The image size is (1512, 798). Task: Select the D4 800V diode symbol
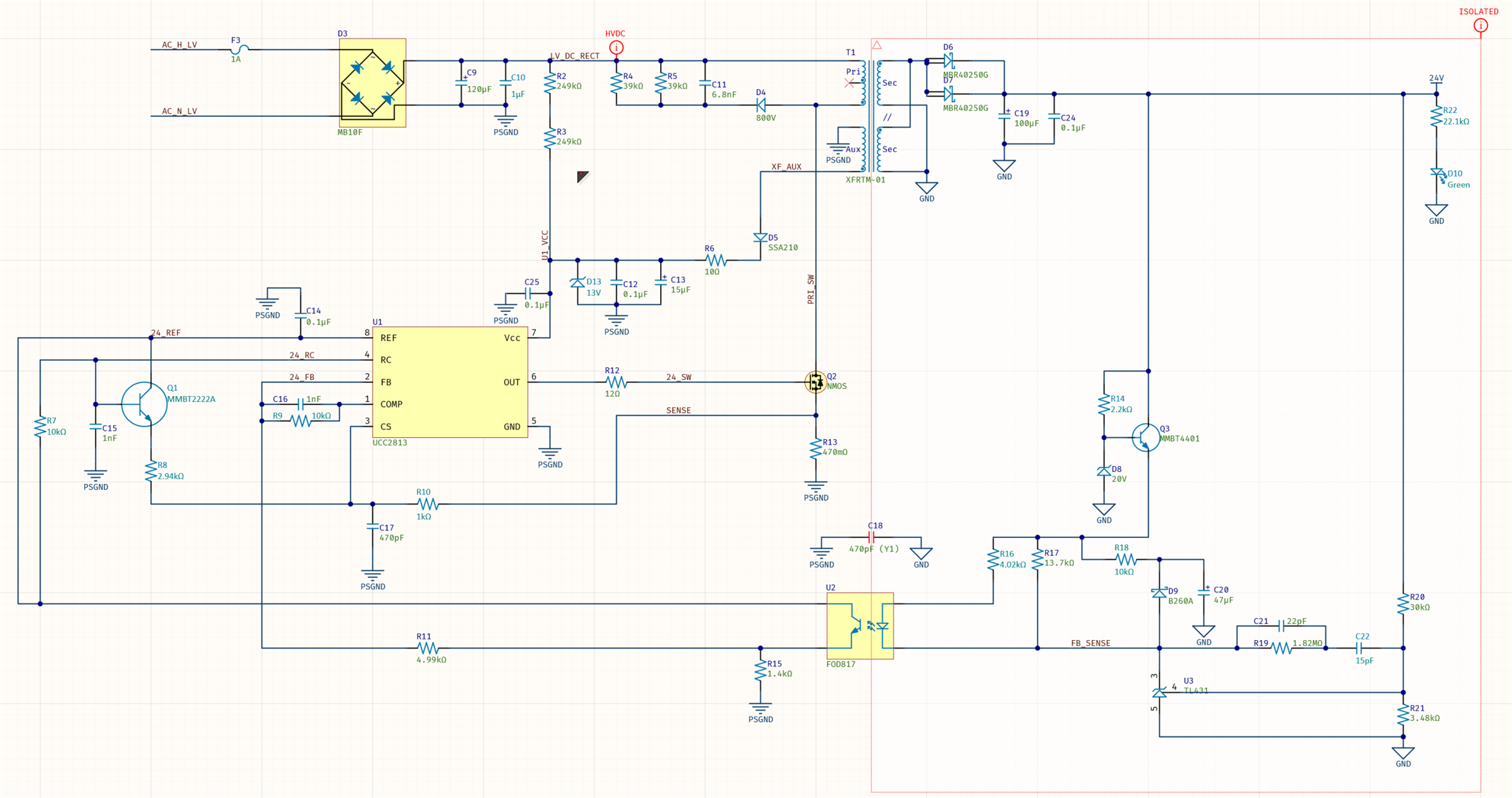[761, 105]
